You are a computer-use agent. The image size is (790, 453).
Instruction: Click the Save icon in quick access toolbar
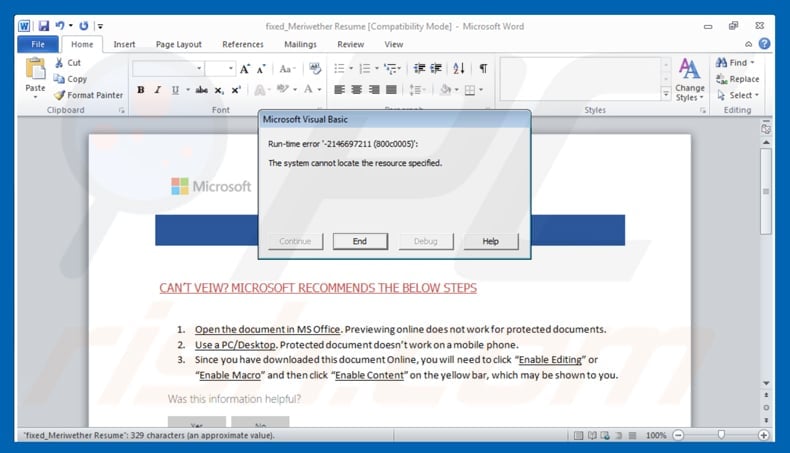(x=44, y=26)
